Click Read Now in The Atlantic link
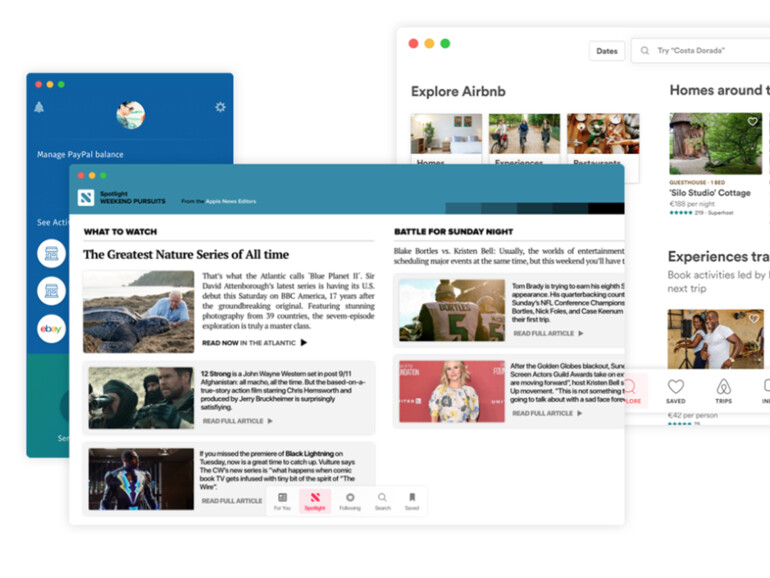 (x=249, y=343)
